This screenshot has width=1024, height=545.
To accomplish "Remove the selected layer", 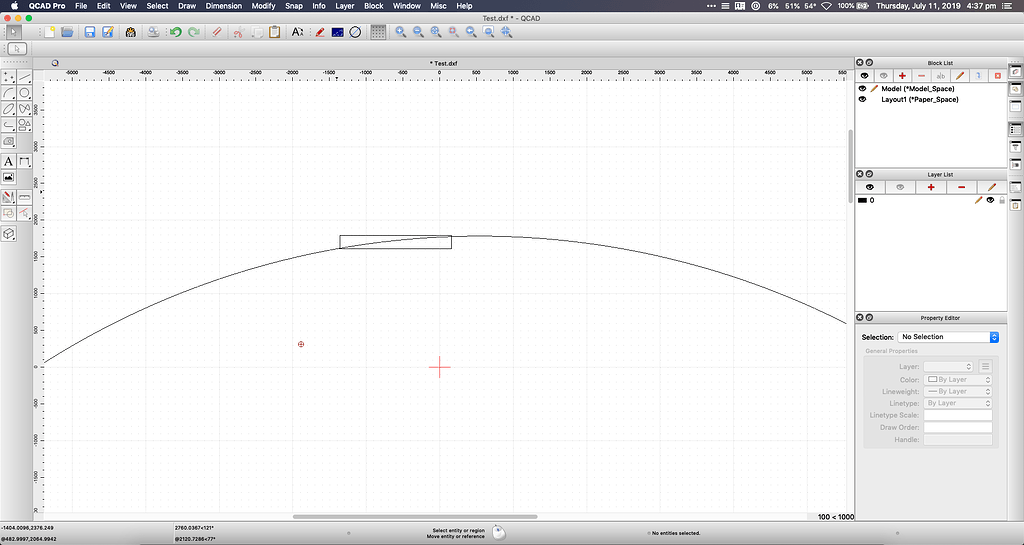I will [961, 187].
